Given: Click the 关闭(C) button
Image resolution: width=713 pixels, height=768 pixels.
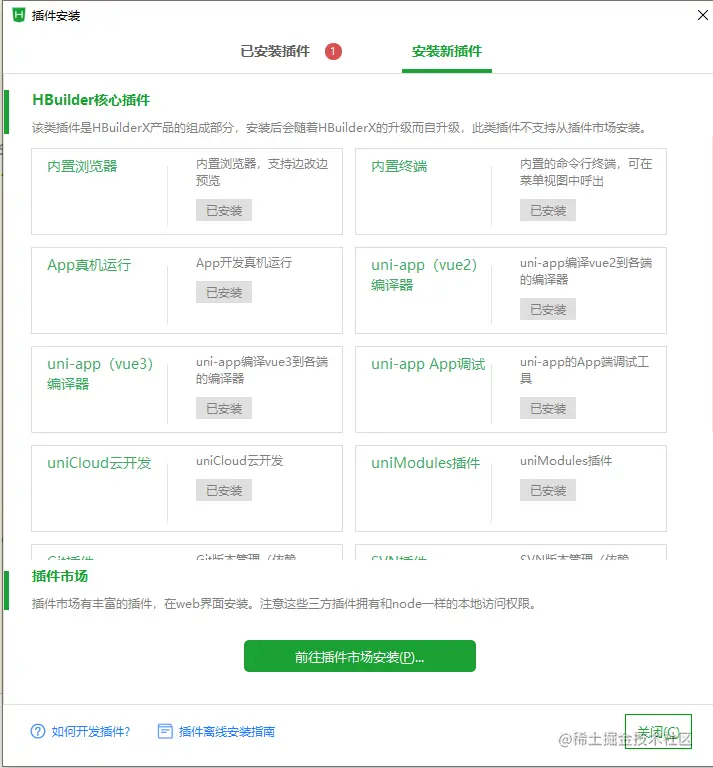Looking at the screenshot, I should [658, 731].
